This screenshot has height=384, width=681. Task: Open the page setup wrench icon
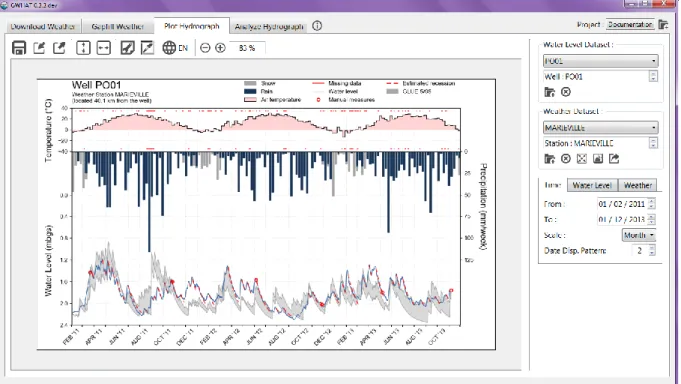(127, 48)
